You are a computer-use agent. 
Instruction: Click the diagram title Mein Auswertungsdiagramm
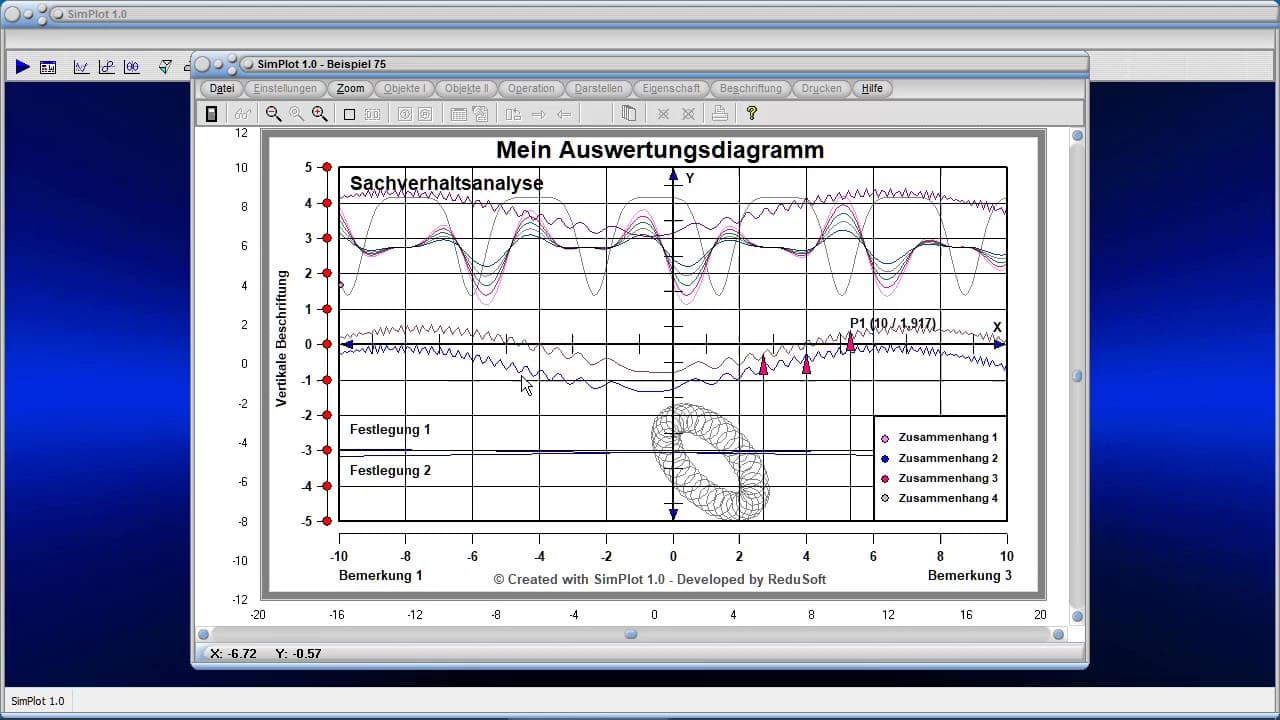[x=660, y=150]
